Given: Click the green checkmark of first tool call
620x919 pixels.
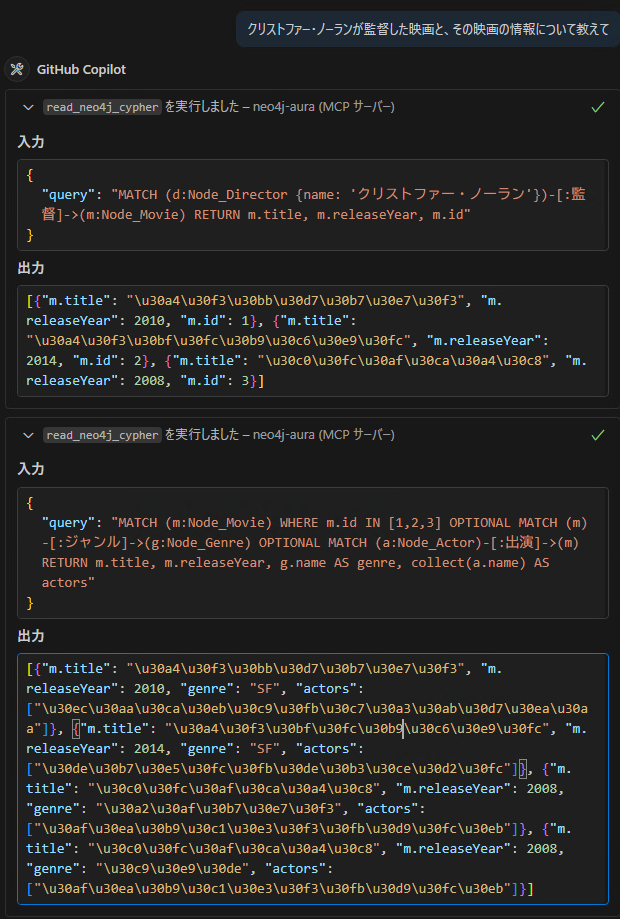Looking at the screenshot, I should [597, 107].
